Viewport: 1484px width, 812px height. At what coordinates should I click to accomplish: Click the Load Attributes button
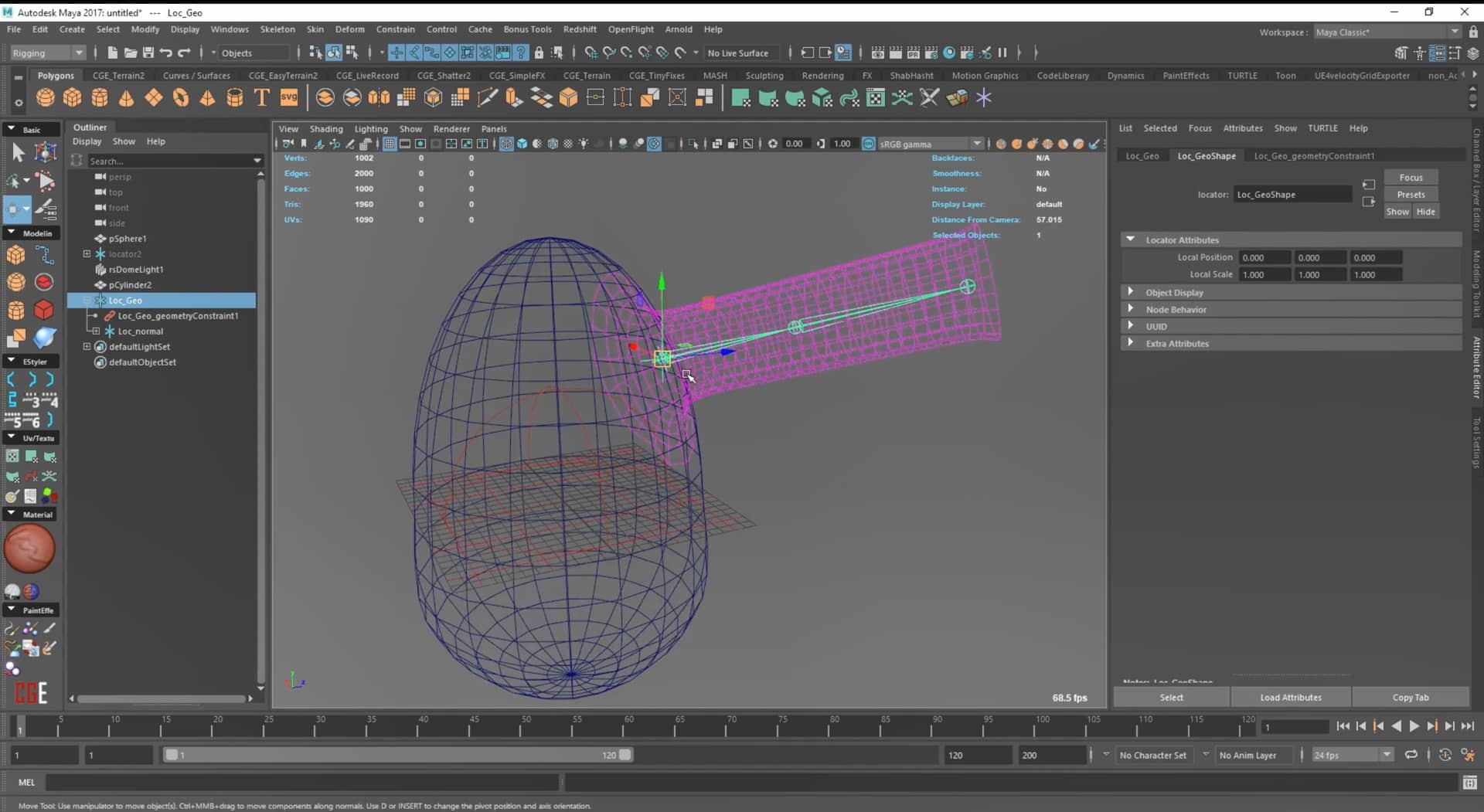point(1291,697)
